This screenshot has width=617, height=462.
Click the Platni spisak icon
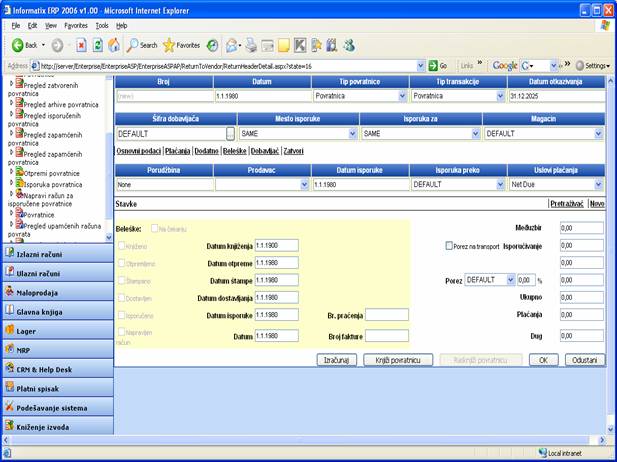click(x=9, y=387)
